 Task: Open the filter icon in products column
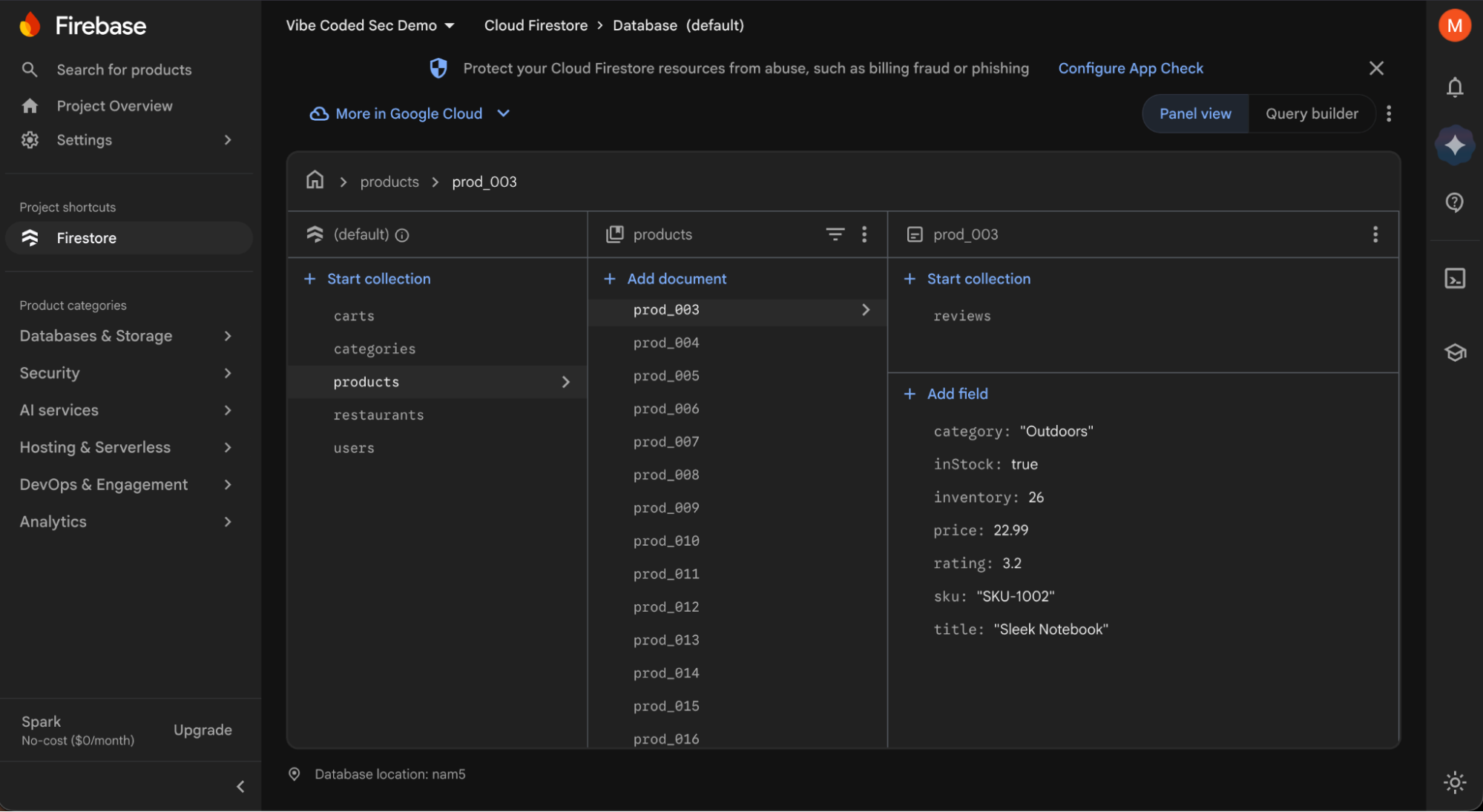point(835,234)
